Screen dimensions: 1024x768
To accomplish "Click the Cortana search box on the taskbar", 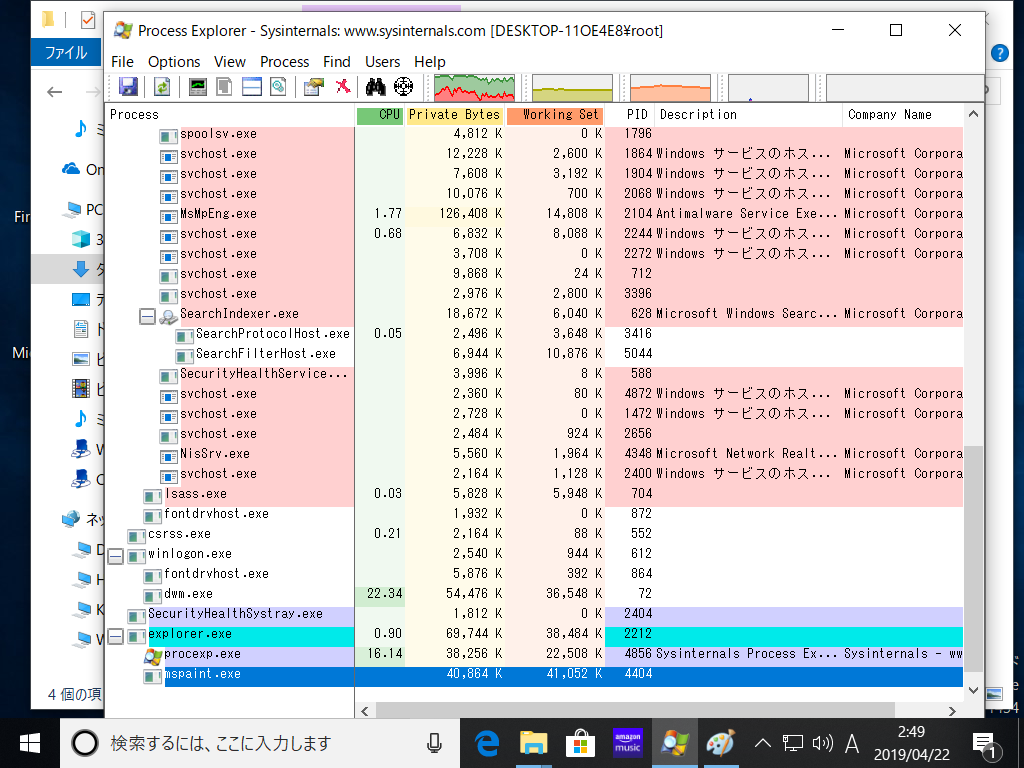I will (x=260, y=743).
